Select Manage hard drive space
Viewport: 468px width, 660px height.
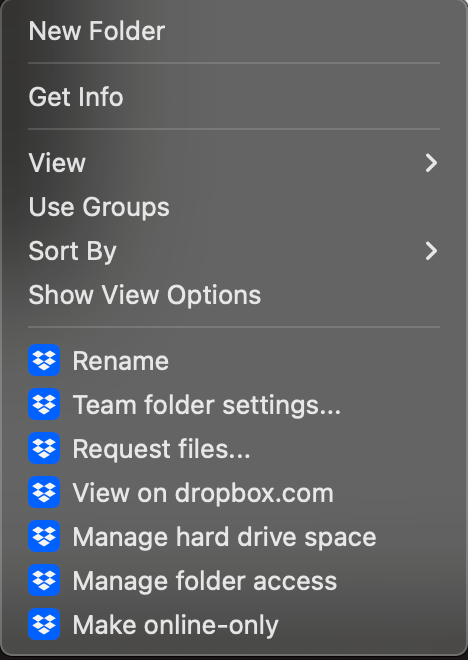[x=234, y=536]
